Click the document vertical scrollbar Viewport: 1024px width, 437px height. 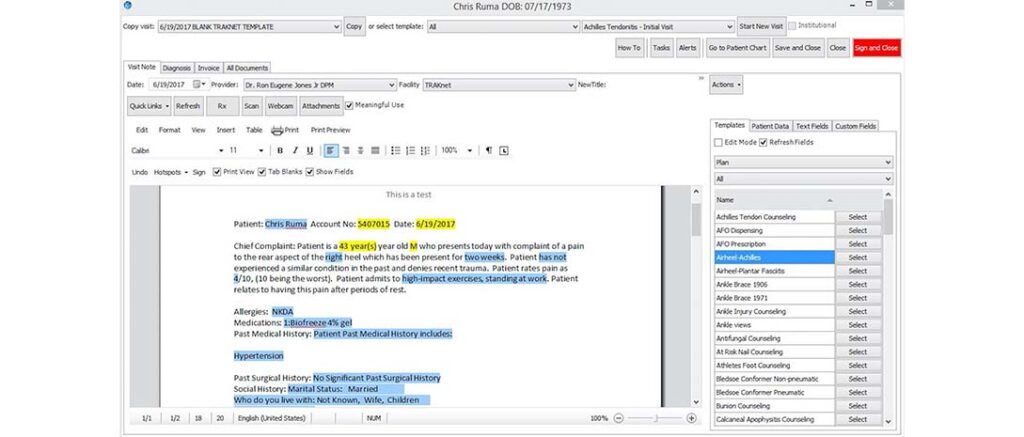click(x=696, y=297)
